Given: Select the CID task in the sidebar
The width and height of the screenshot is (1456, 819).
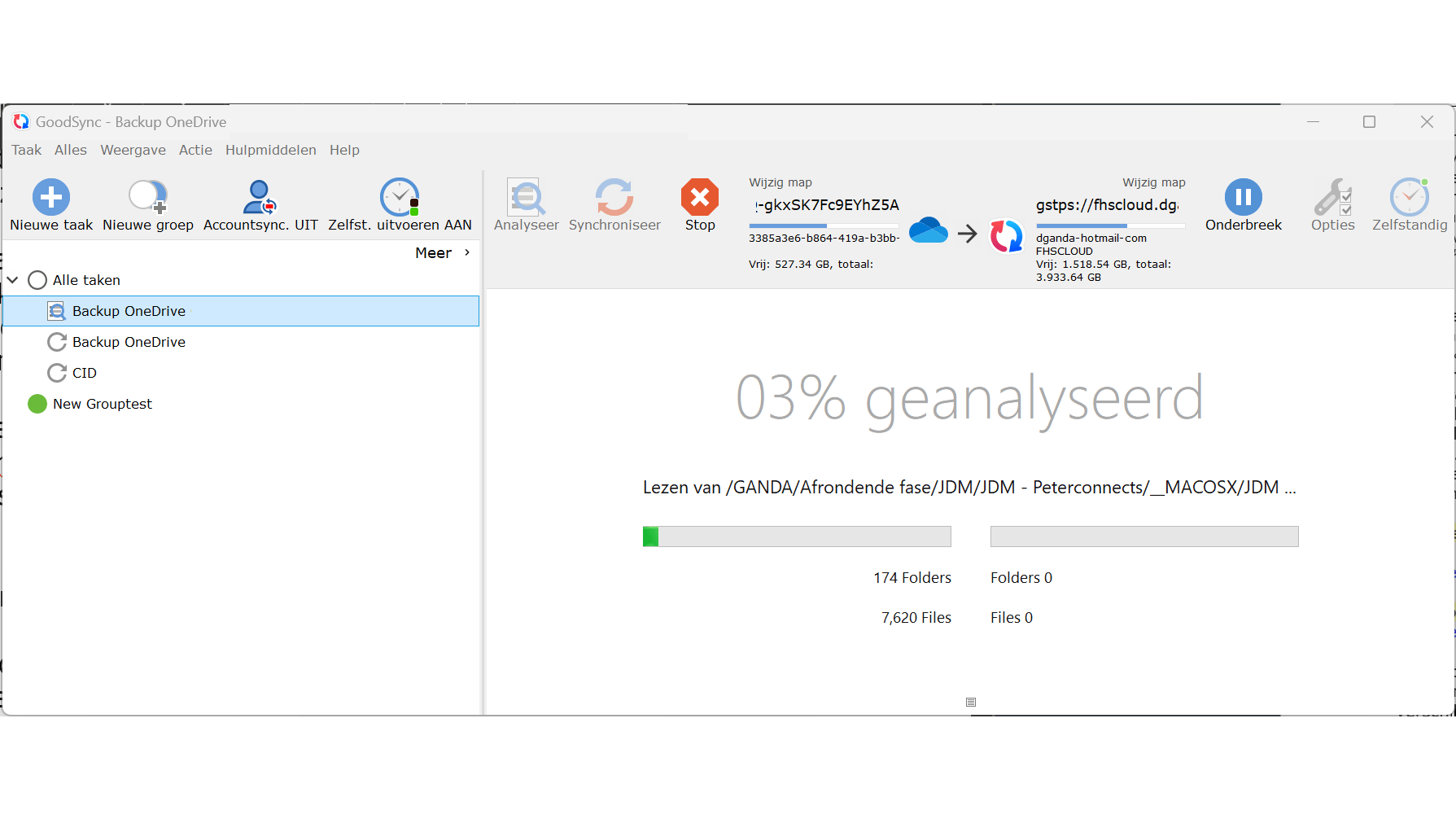Looking at the screenshot, I should coord(84,373).
